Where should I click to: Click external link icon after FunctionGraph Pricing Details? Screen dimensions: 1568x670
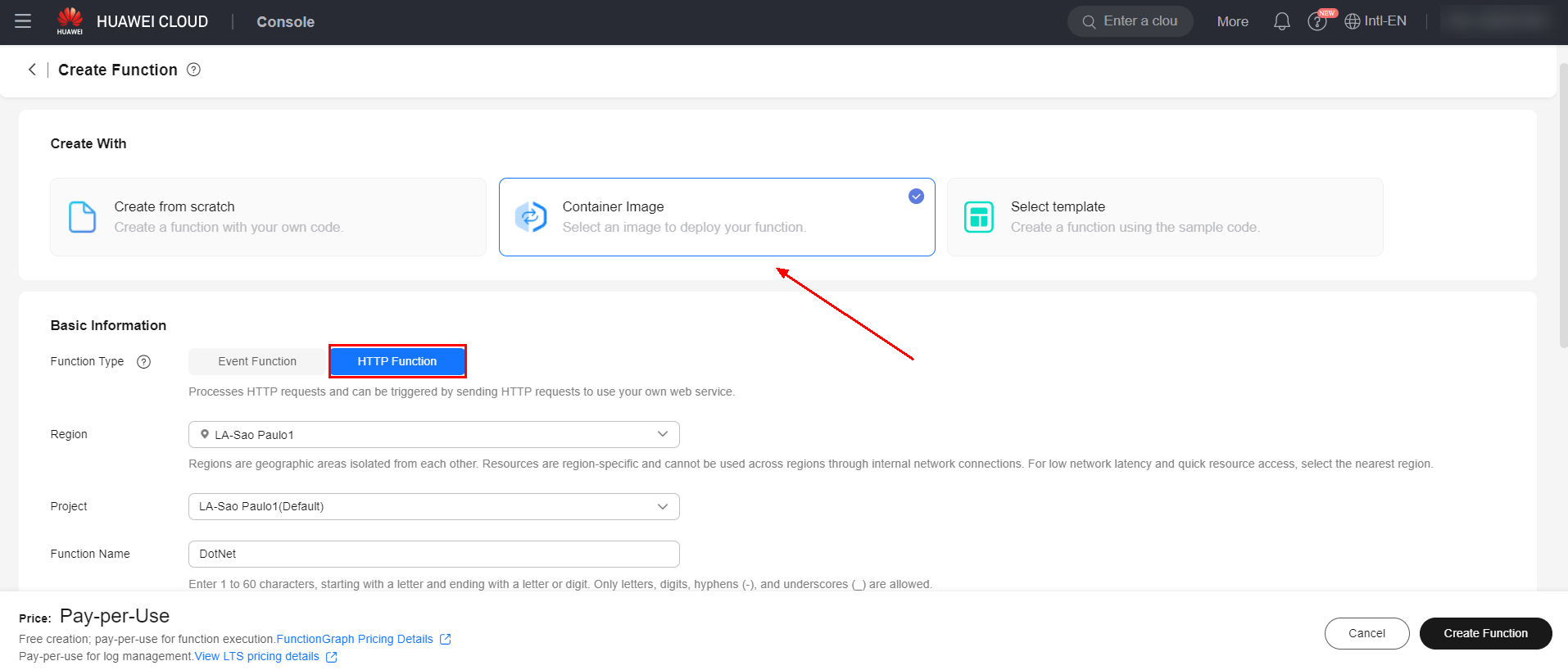[x=446, y=639]
